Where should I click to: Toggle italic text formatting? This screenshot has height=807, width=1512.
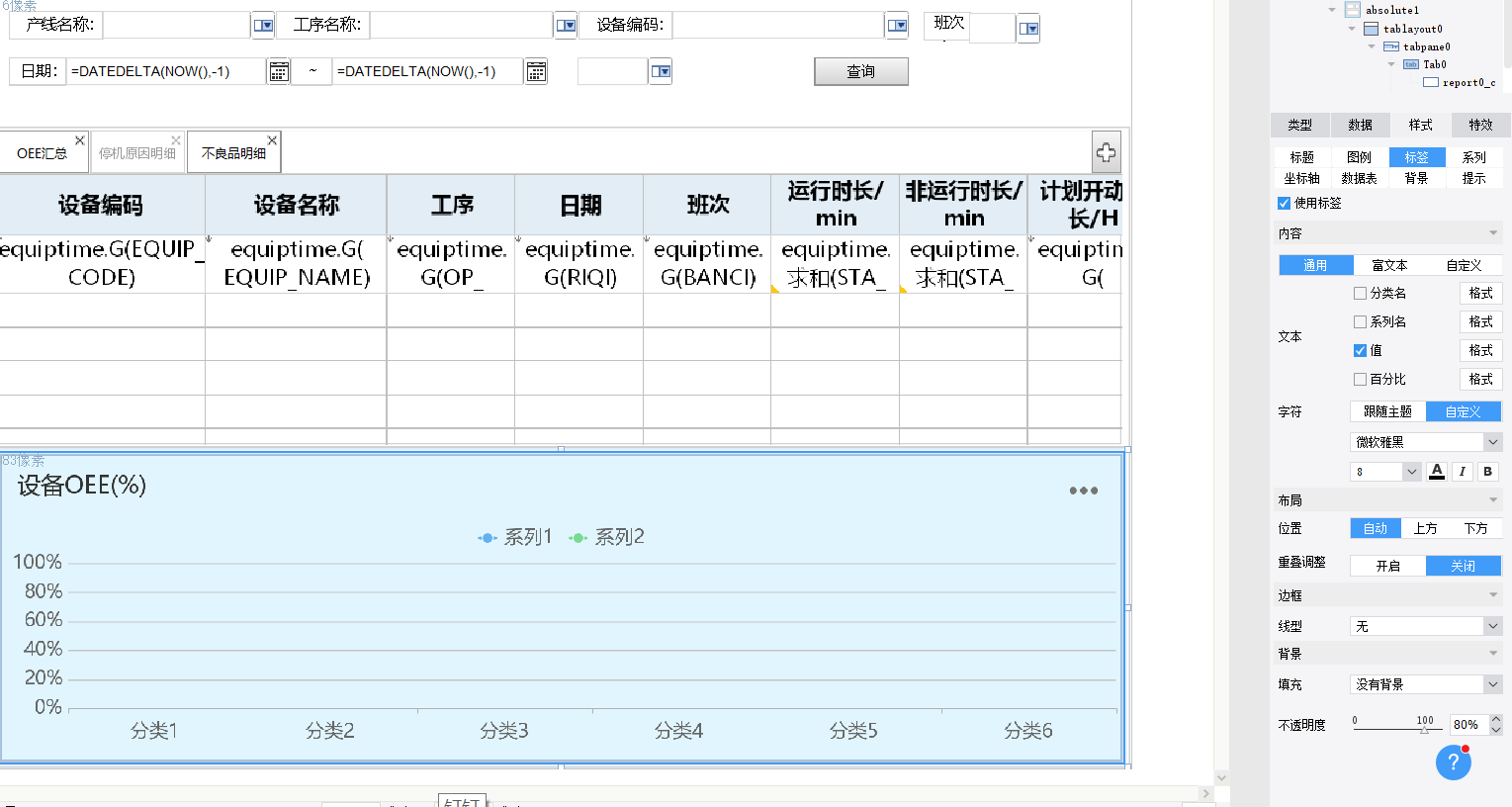coord(1463,472)
